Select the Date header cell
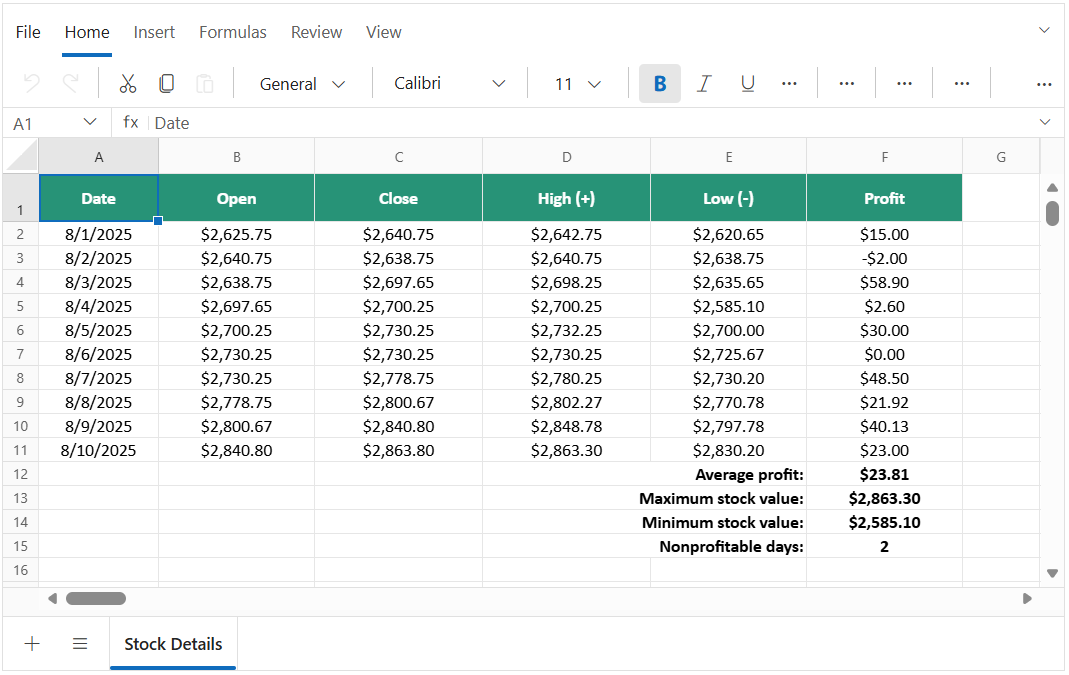The width and height of the screenshot is (1069, 675). [99, 198]
